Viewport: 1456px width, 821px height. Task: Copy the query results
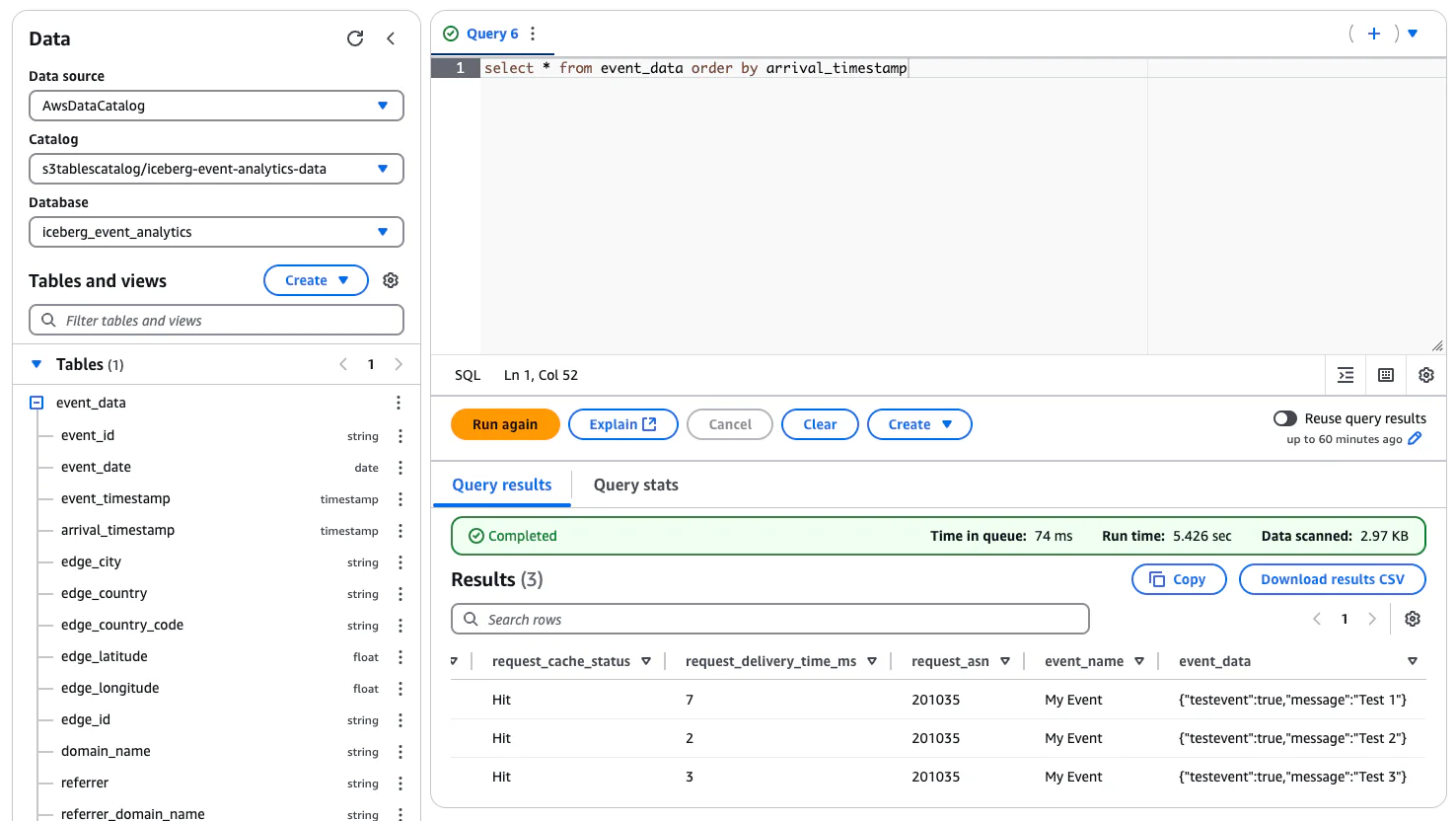coord(1179,579)
